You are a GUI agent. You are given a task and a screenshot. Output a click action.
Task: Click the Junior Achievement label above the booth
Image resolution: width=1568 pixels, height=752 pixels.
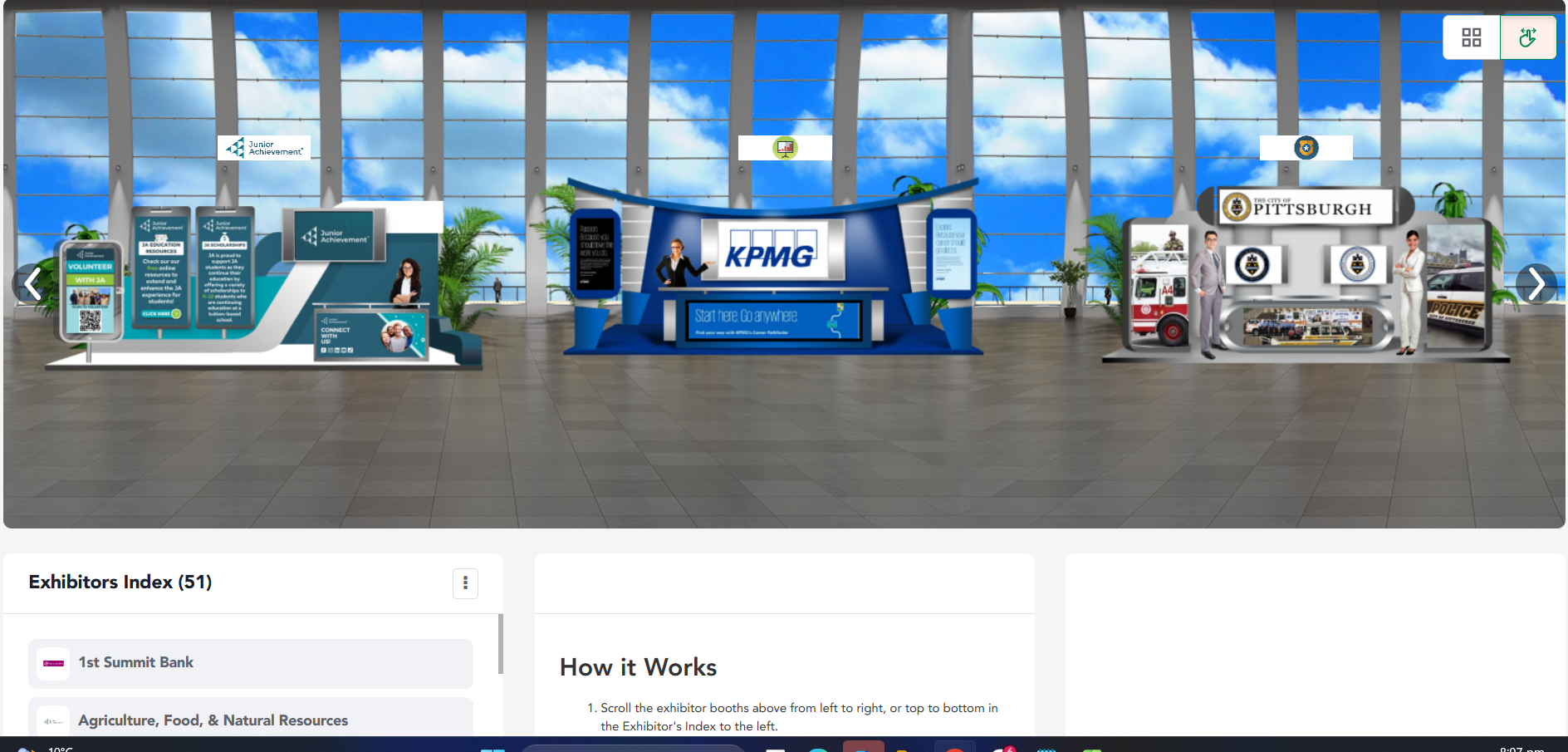click(264, 148)
